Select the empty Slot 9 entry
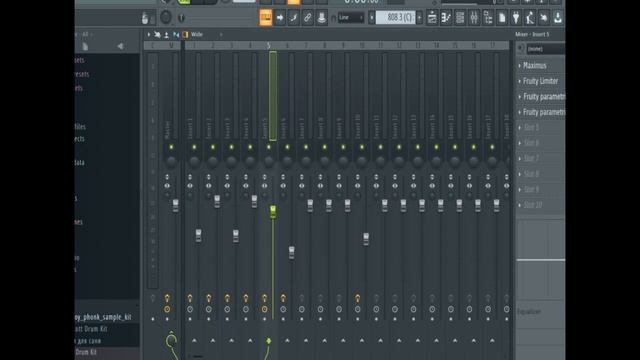 pos(531,189)
